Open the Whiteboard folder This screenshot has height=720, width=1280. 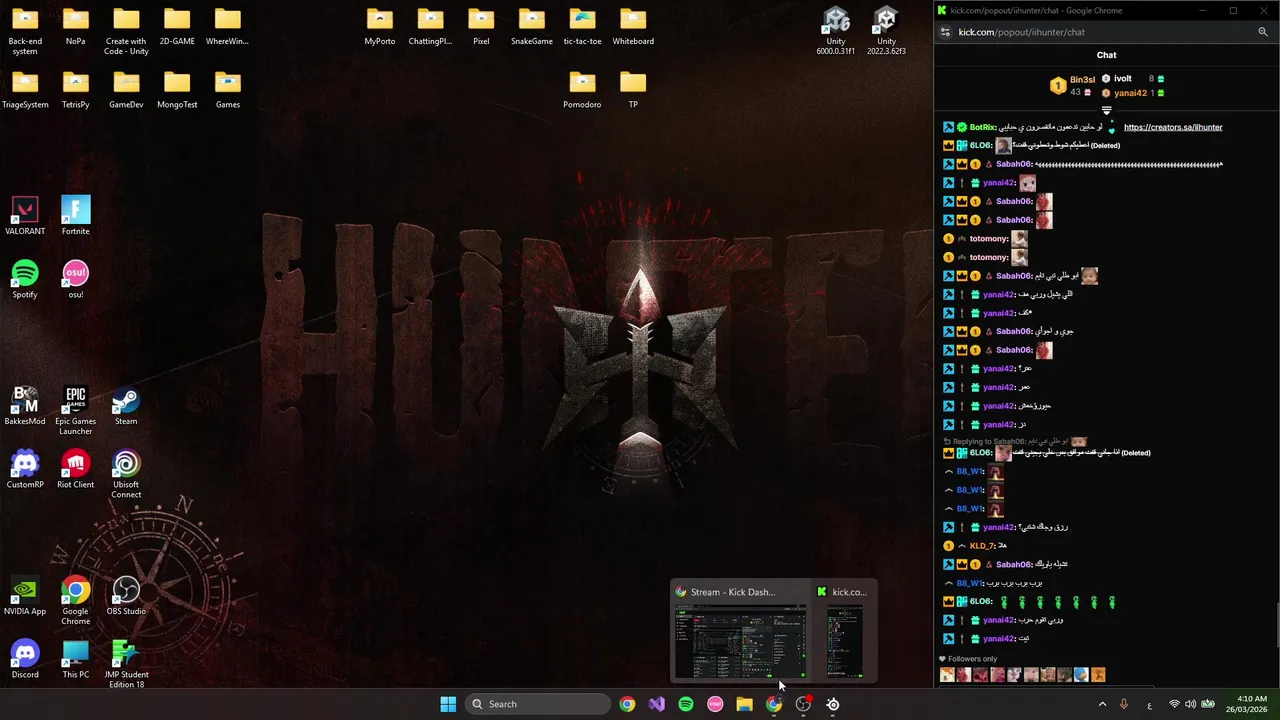(x=633, y=26)
